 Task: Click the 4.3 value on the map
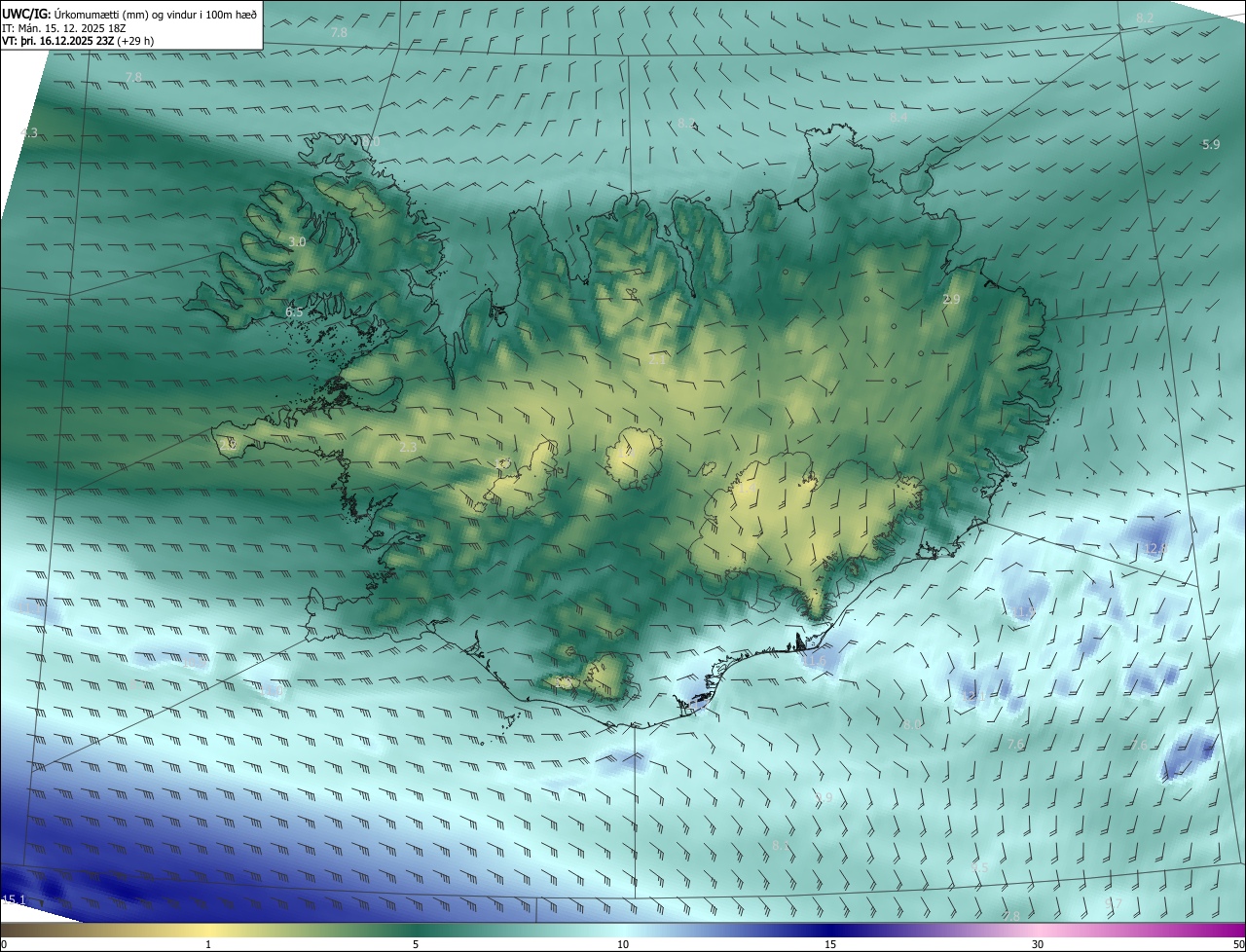28,133
